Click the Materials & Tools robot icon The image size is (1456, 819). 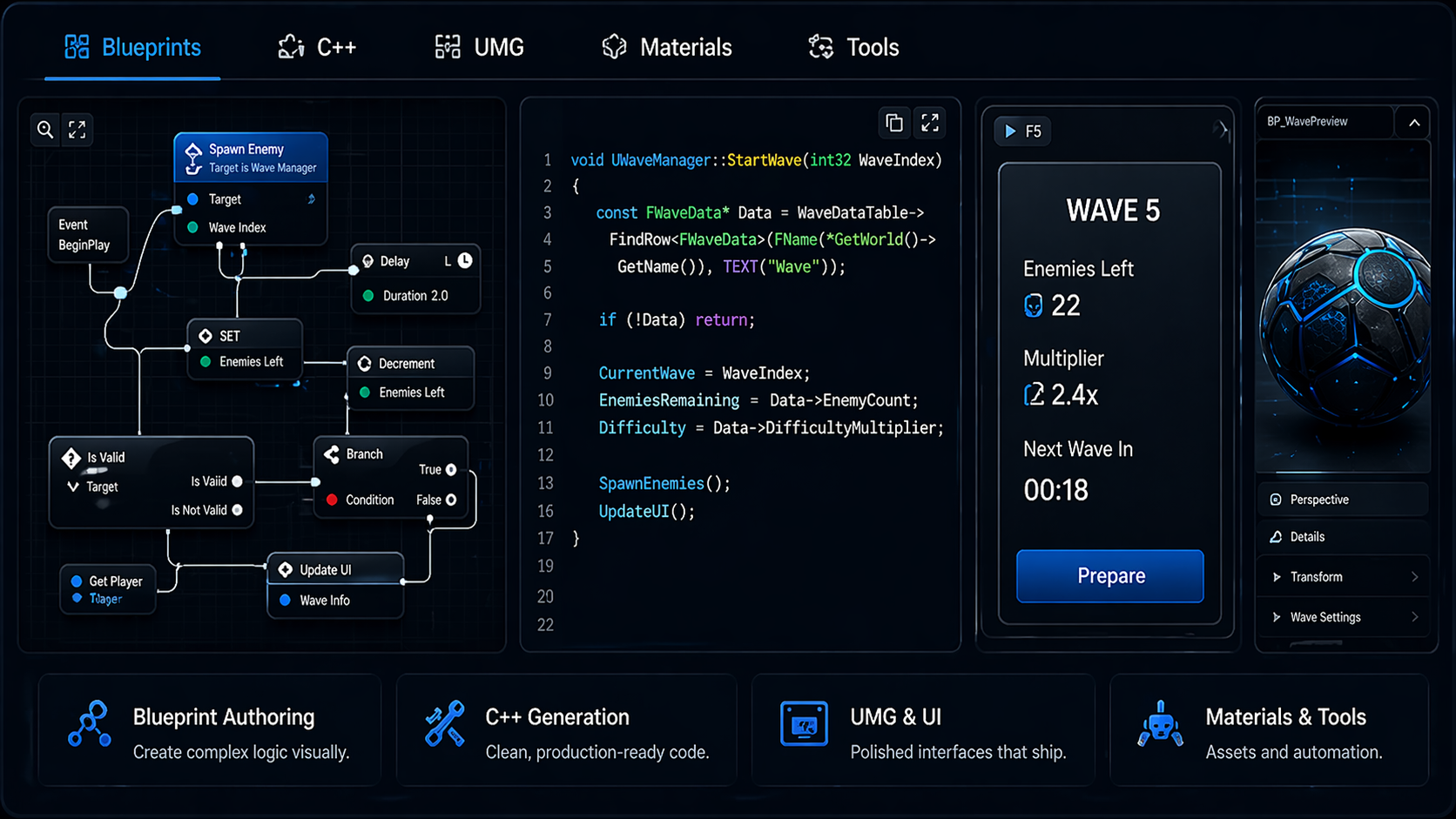coord(1161,724)
